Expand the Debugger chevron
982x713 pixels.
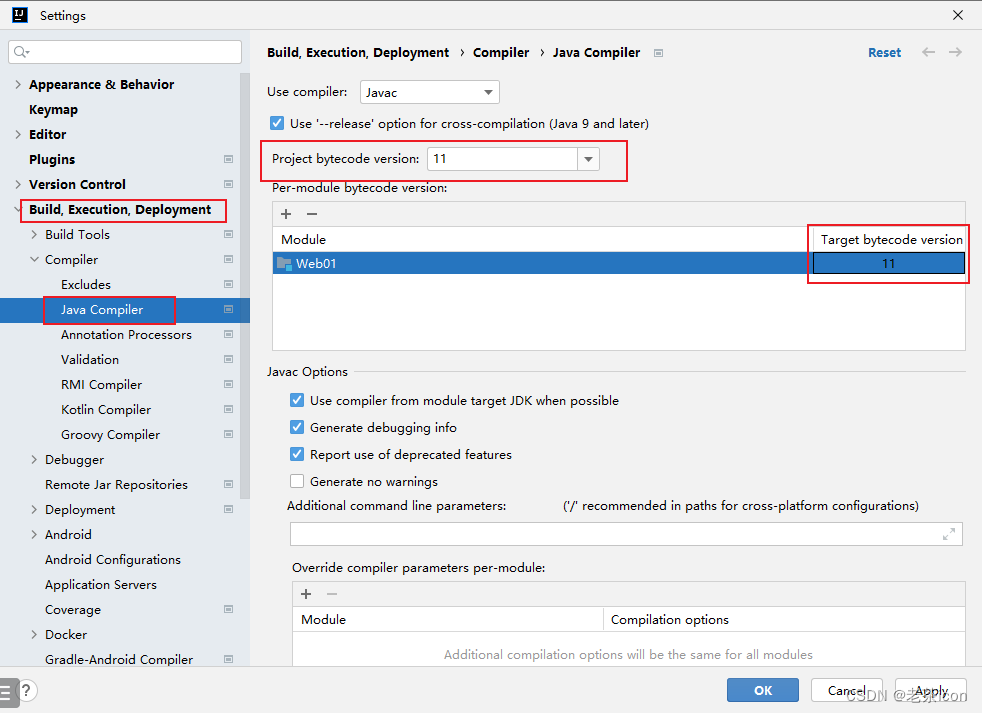34,460
